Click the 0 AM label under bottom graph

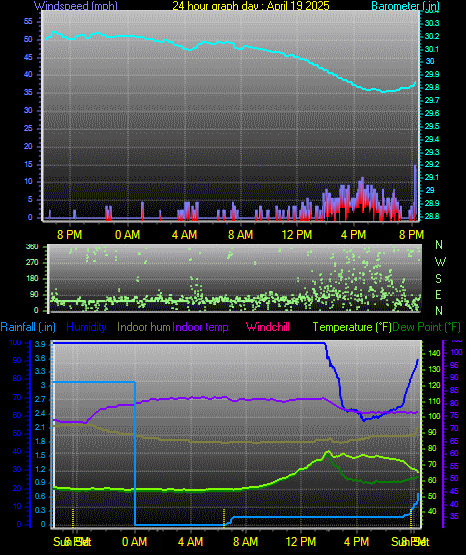click(x=134, y=542)
